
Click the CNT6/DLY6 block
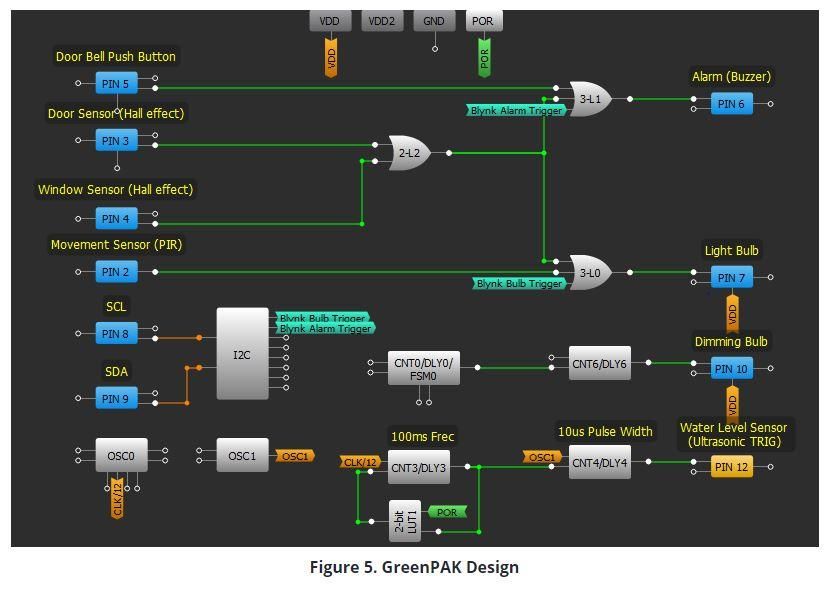point(600,363)
